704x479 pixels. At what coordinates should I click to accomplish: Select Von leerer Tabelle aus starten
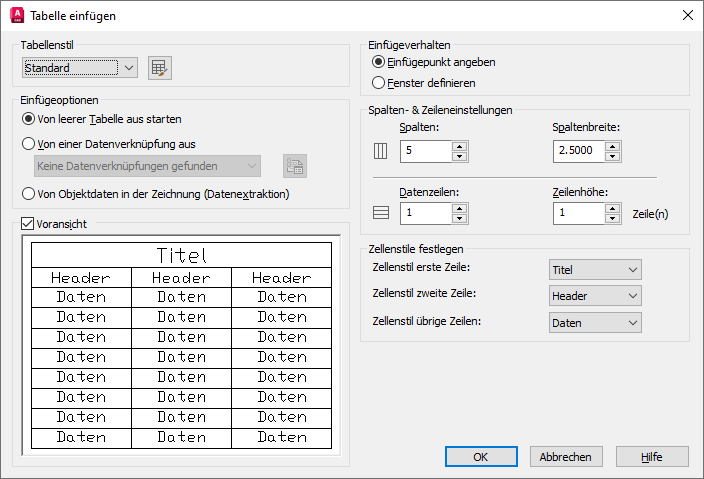(29, 120)
